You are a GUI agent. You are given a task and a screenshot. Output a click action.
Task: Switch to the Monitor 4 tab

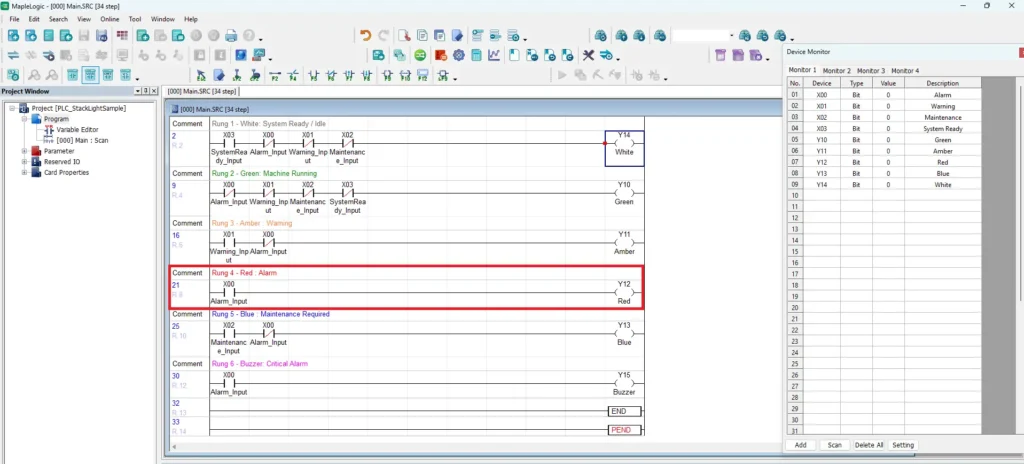pyautogui.click(x=905, y=70)
